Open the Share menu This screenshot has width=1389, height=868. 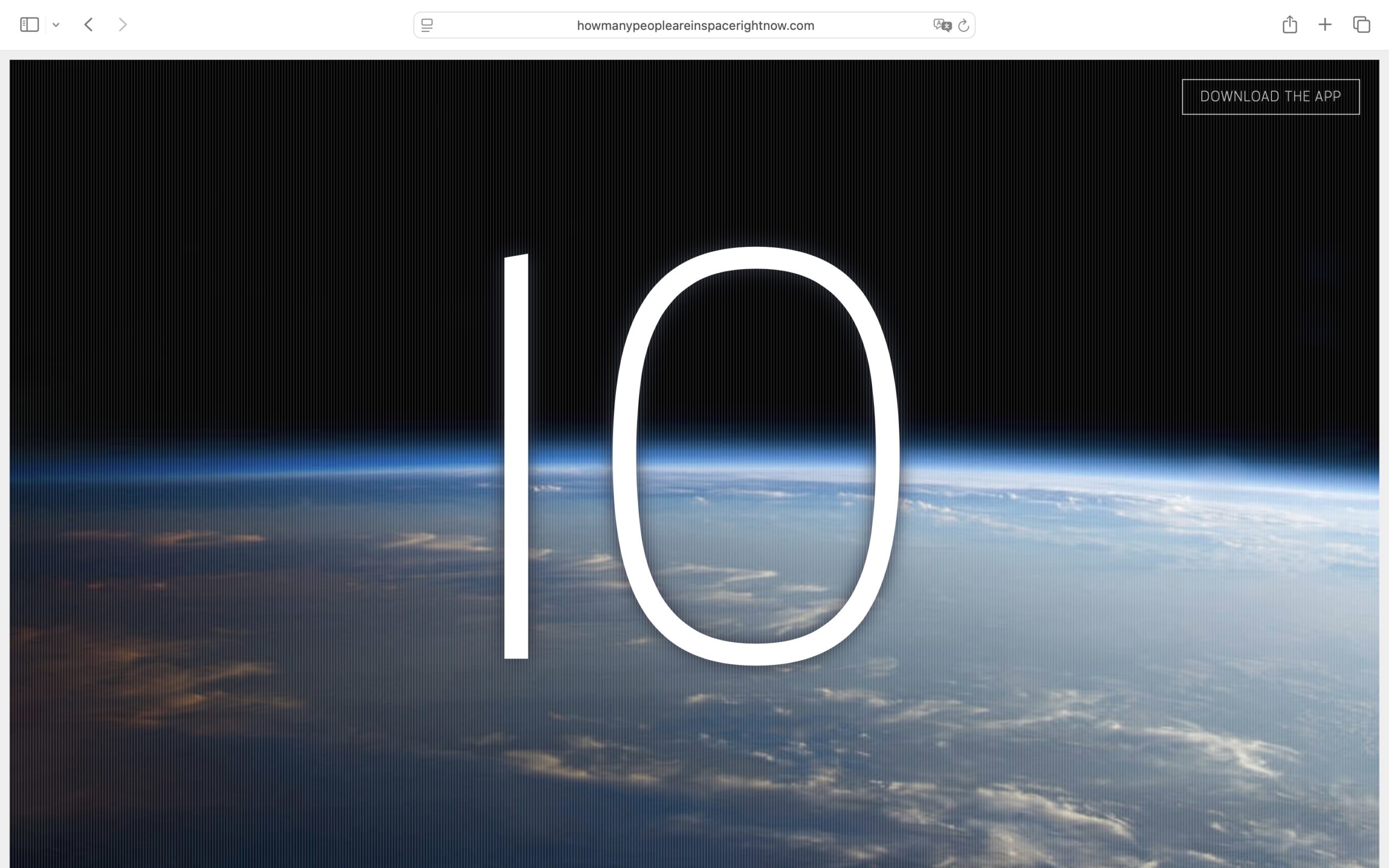click(x=1289, y=25)
